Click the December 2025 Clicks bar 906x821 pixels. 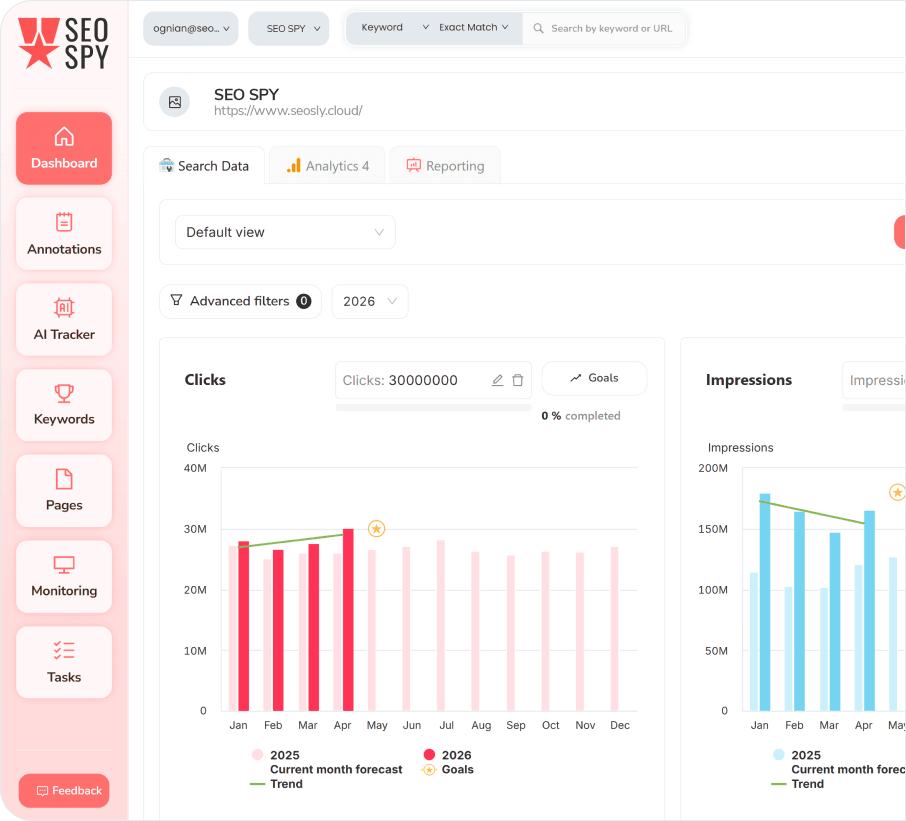click(x=615, y=629)
